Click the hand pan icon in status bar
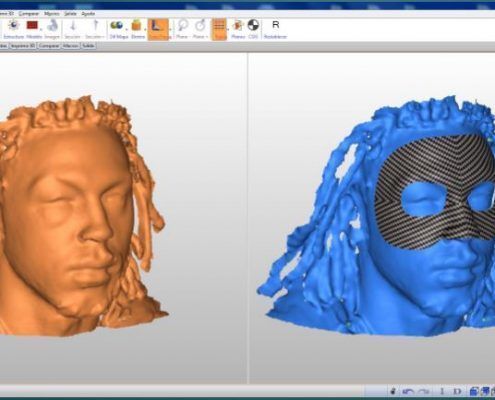 coord(394,391)
